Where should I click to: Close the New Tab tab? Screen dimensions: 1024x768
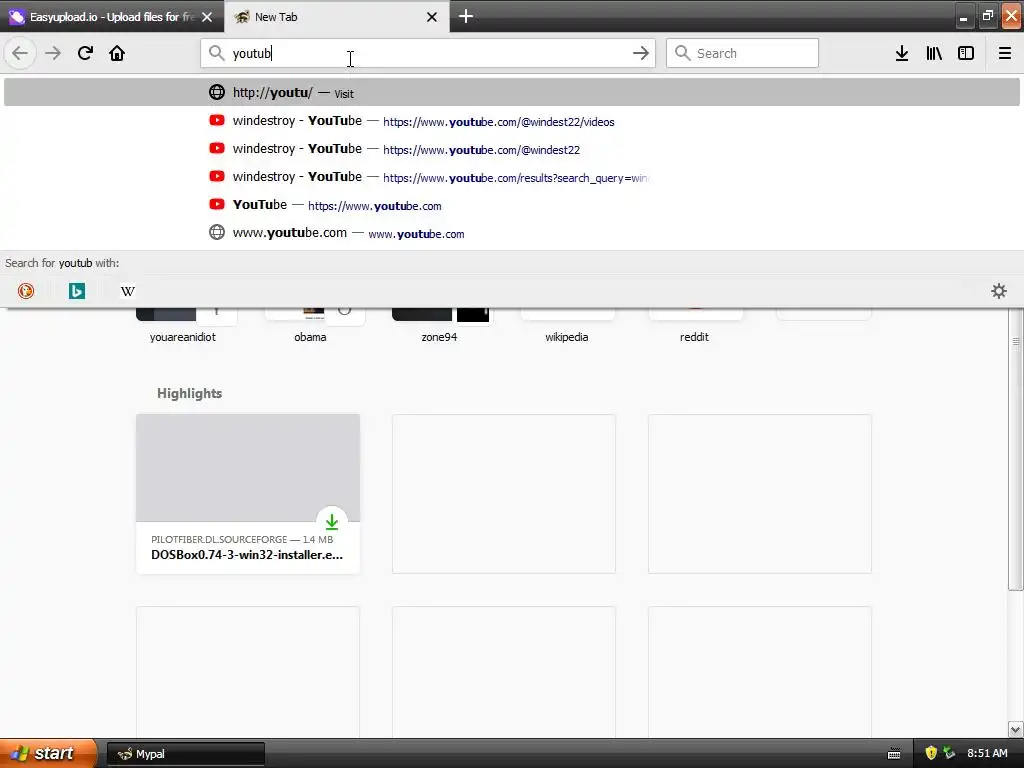pyautogui.click(x=432, y=17)
